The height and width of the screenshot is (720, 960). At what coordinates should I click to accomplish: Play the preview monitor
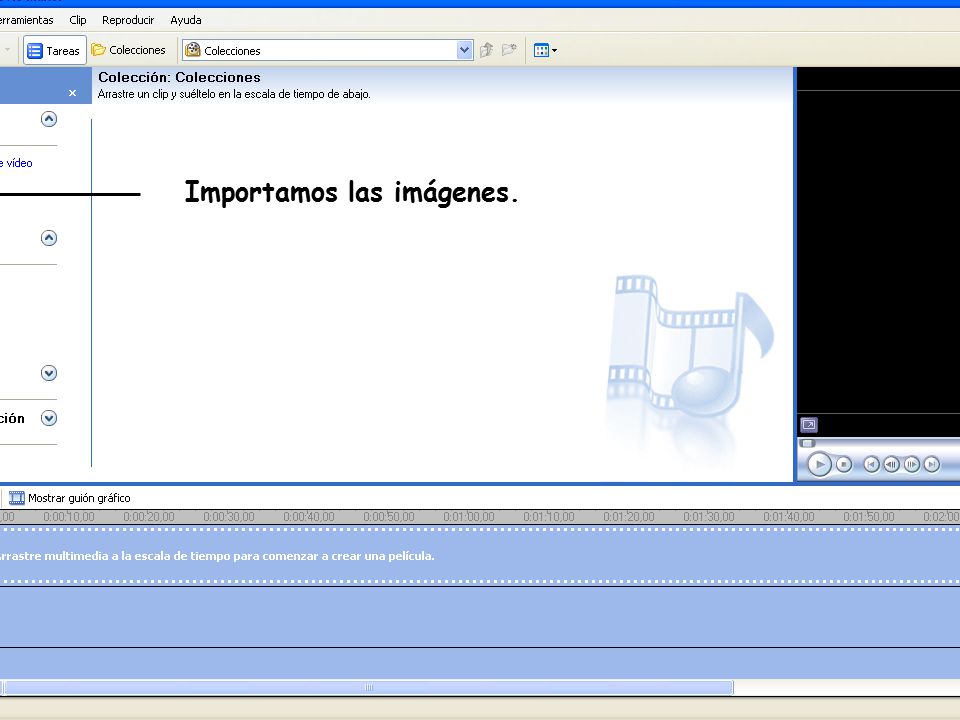click(819, 464)
